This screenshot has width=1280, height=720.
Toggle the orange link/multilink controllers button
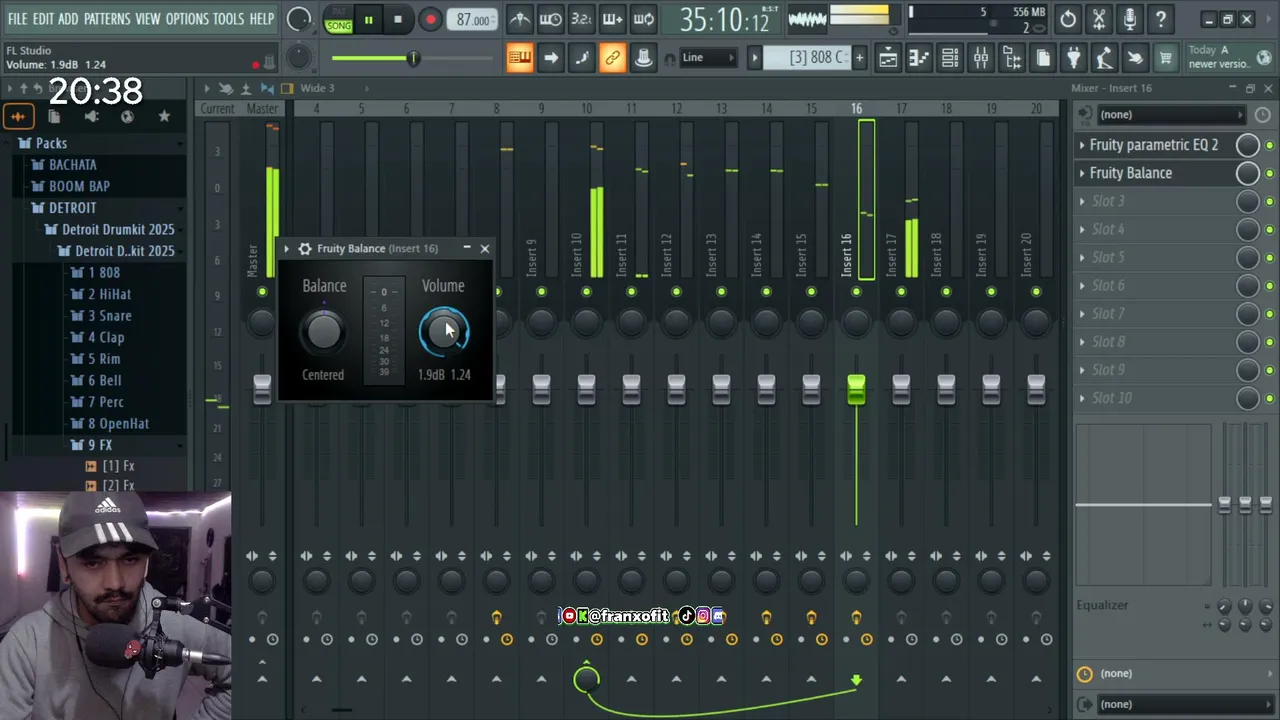[612, 58]
